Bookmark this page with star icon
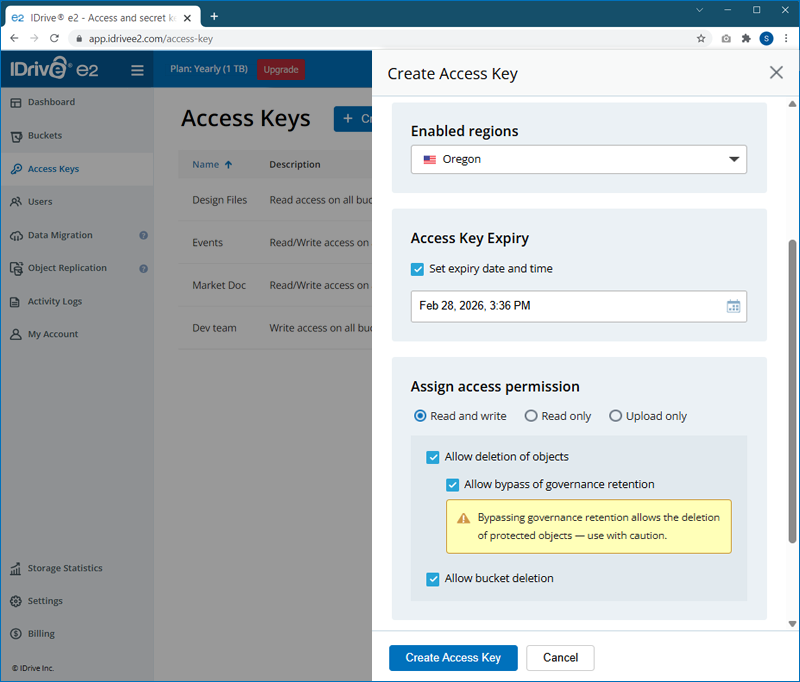This screenshot has height=682, width=800. pos(701,39)
